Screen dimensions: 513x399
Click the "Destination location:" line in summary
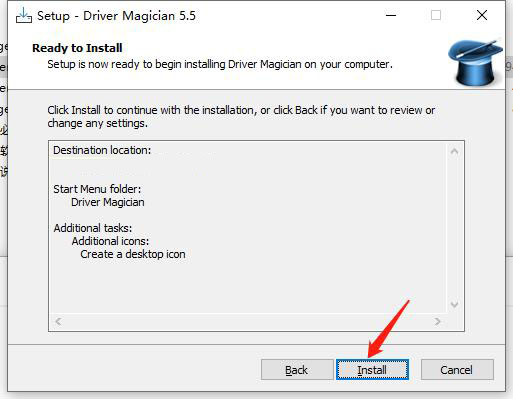102,150
